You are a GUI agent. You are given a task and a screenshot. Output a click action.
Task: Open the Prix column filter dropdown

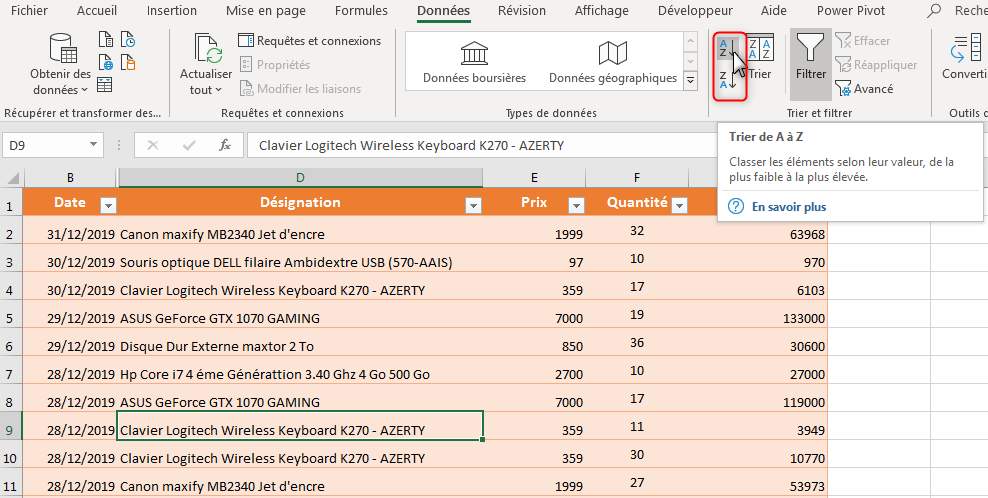[x=576, y=205]
